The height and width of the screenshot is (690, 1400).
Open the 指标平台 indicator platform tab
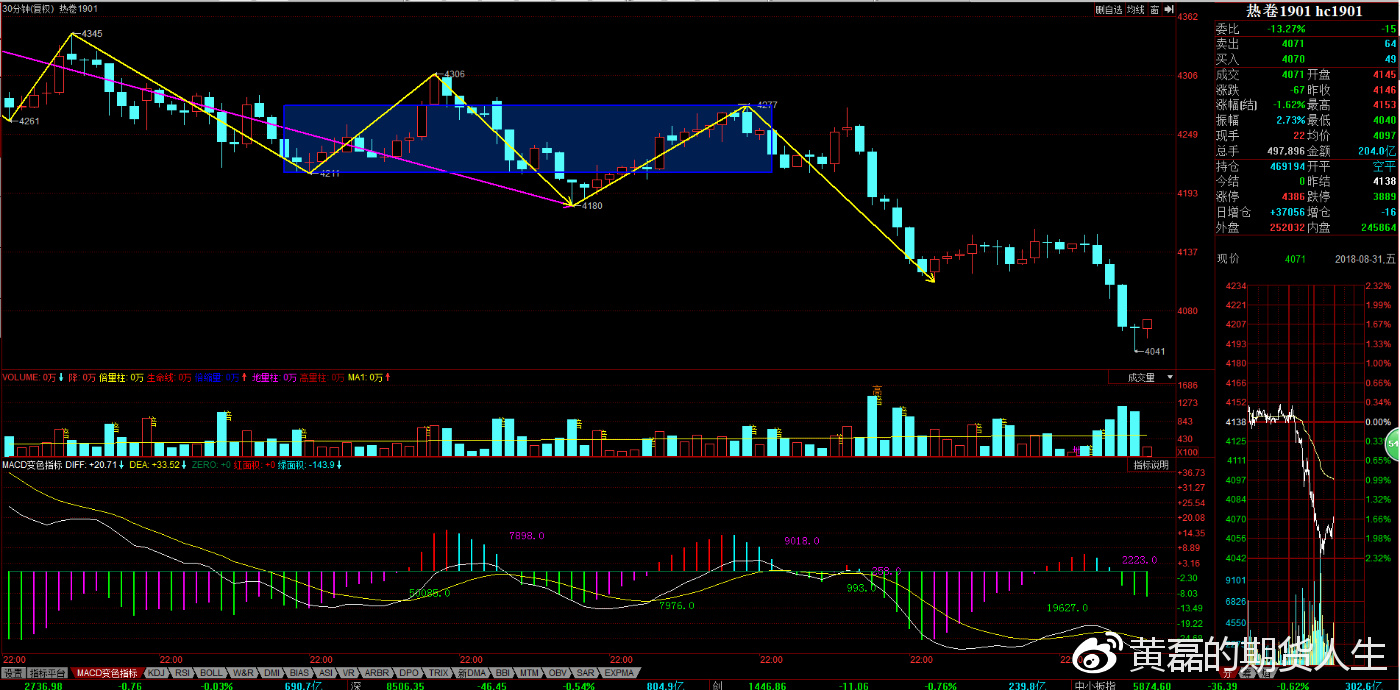point(48,673)
